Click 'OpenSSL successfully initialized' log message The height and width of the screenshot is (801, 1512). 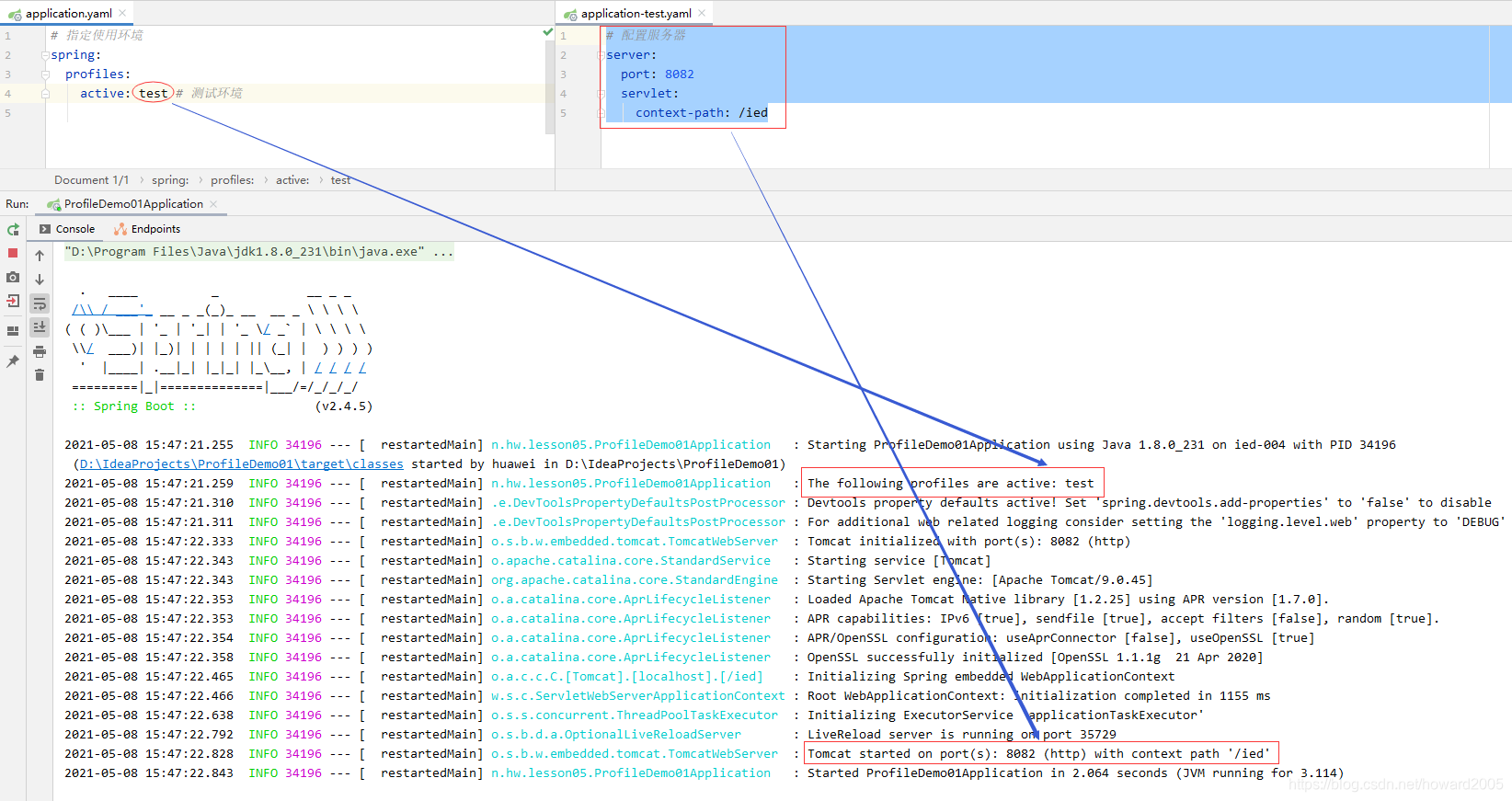pos(1036,658)
